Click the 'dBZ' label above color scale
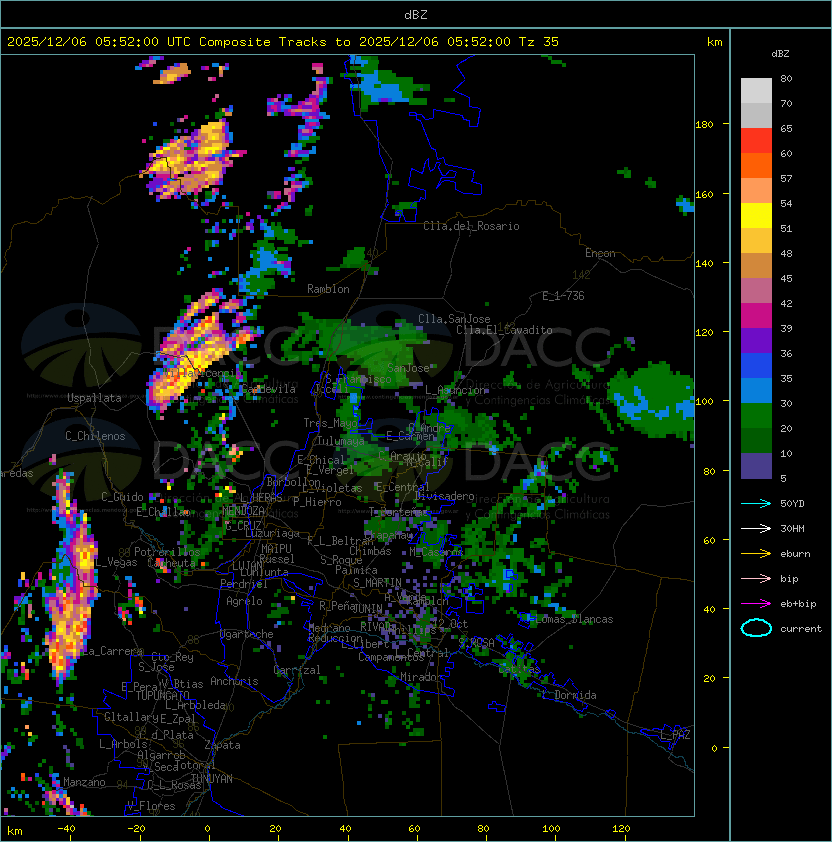The width and height of the screenshot is (832, 842). tap(780, 54)
